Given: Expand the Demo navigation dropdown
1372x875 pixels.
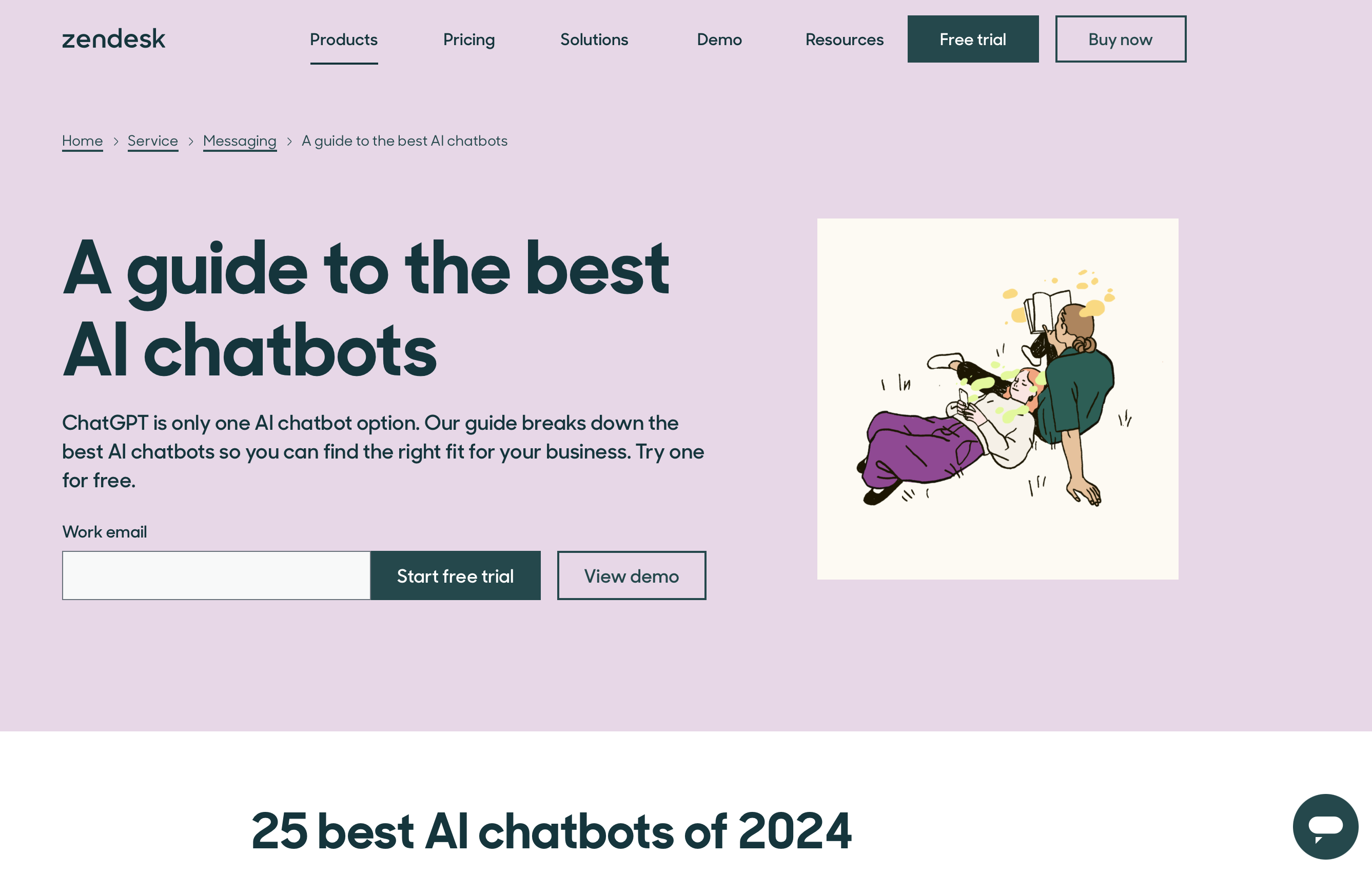Looking at the screenshot, I should coord(719,39).
